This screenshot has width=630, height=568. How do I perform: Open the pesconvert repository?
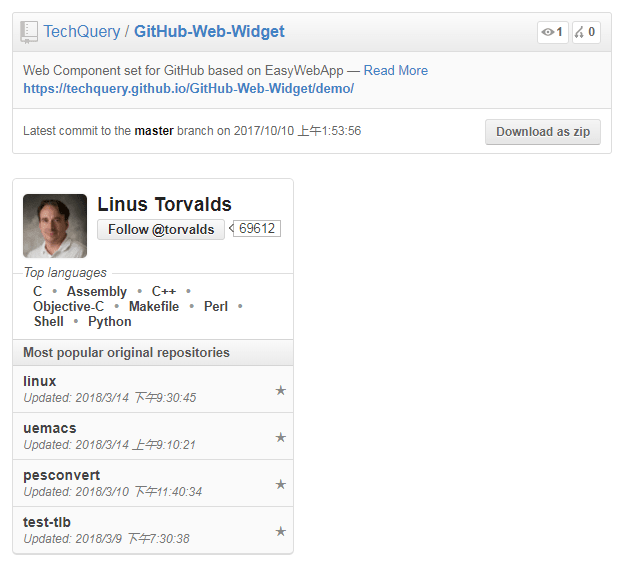[x=61, y=475]
